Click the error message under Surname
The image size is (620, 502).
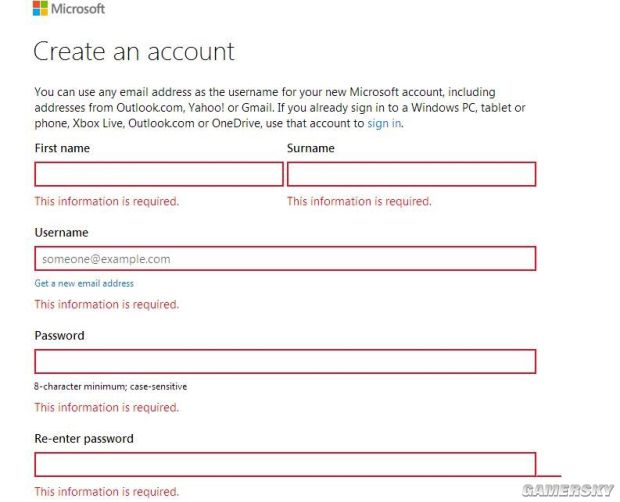(x=359, y=201)
